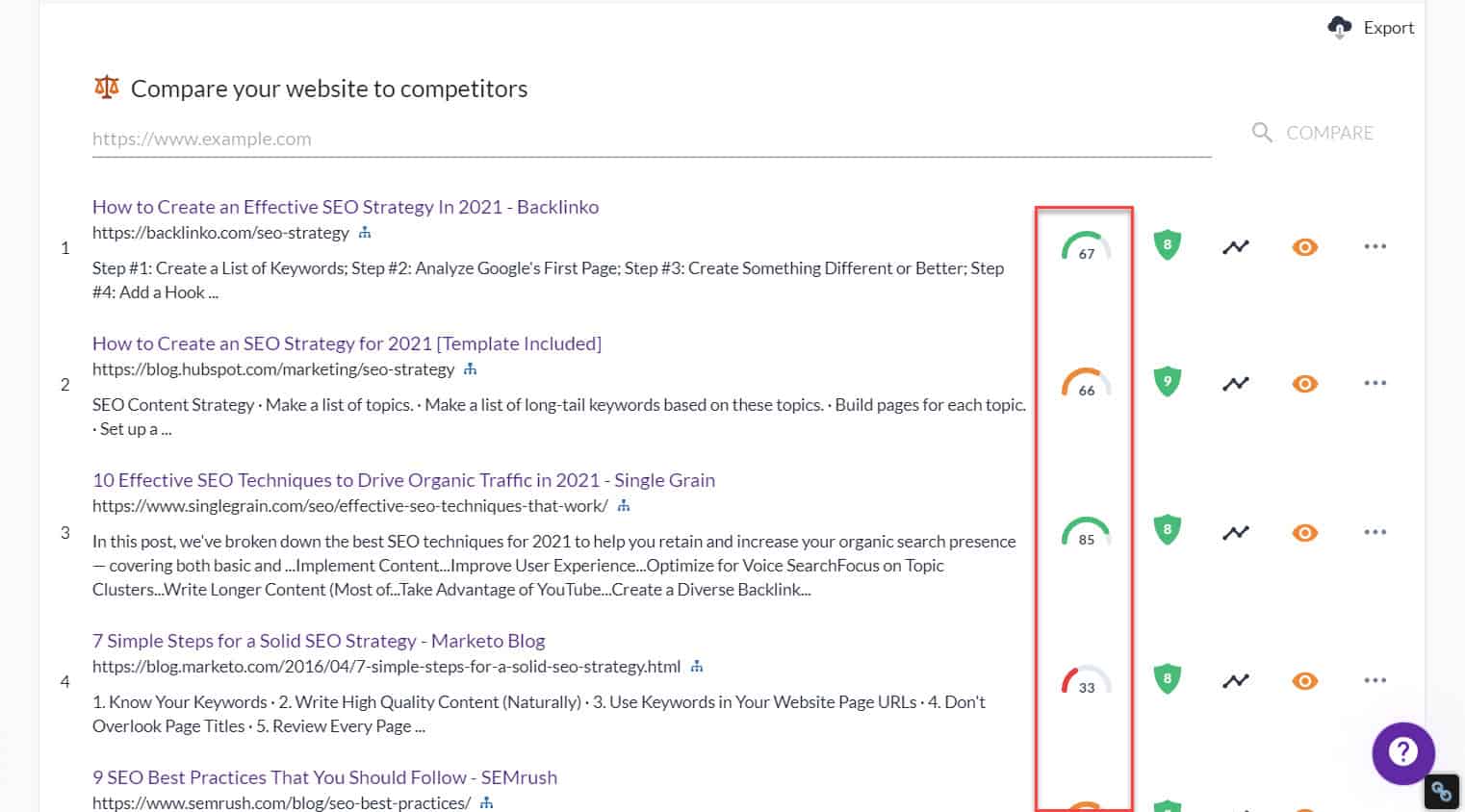The width and height of the screenshot is (1465, 812).
Task: Click the link icon in the bottom-right corner
Action: (1442, 791)
